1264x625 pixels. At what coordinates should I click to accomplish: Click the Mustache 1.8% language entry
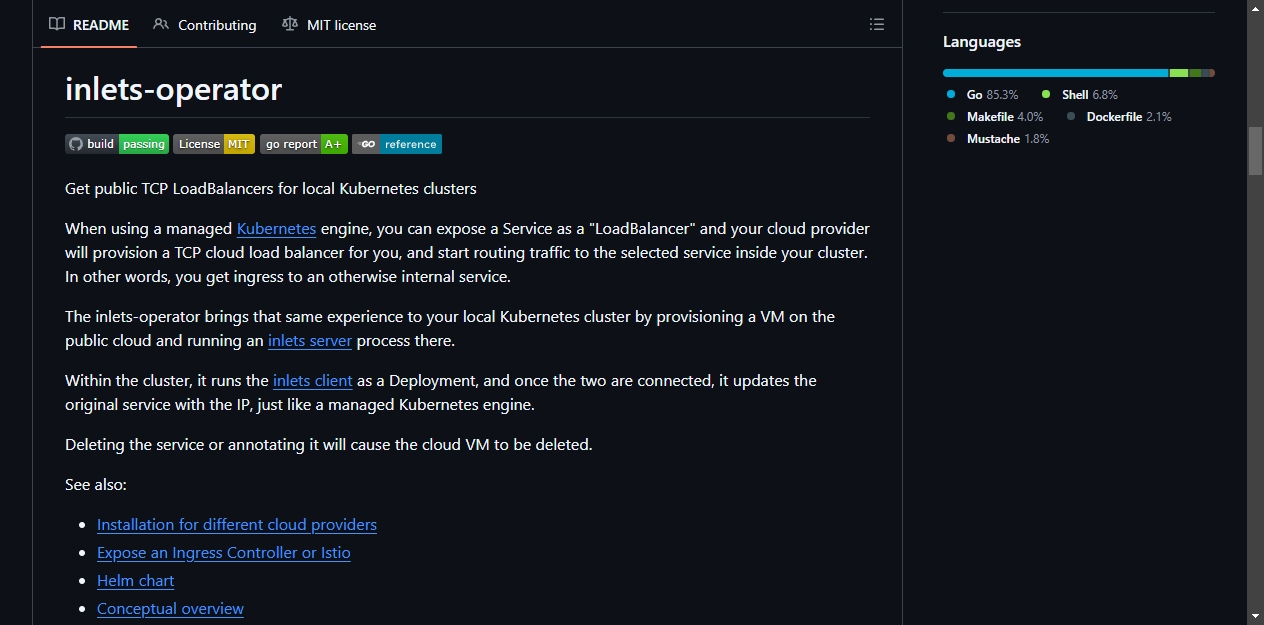(997, 139)
